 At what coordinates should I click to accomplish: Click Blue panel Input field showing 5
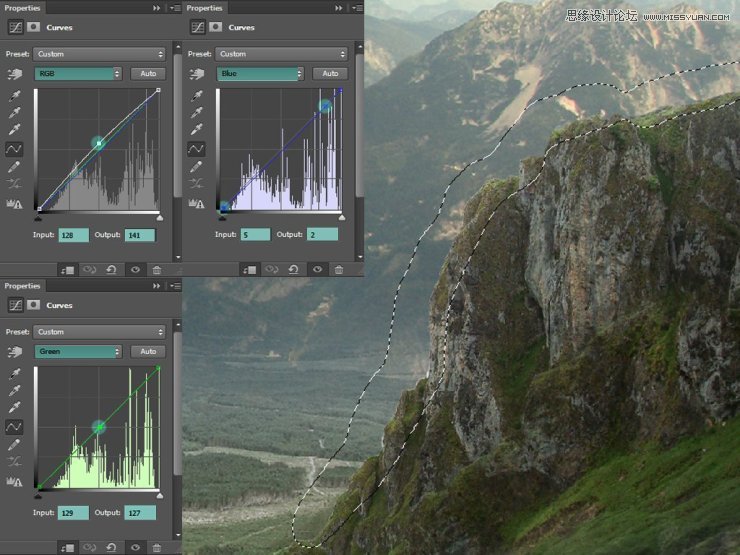click(255, 235)
